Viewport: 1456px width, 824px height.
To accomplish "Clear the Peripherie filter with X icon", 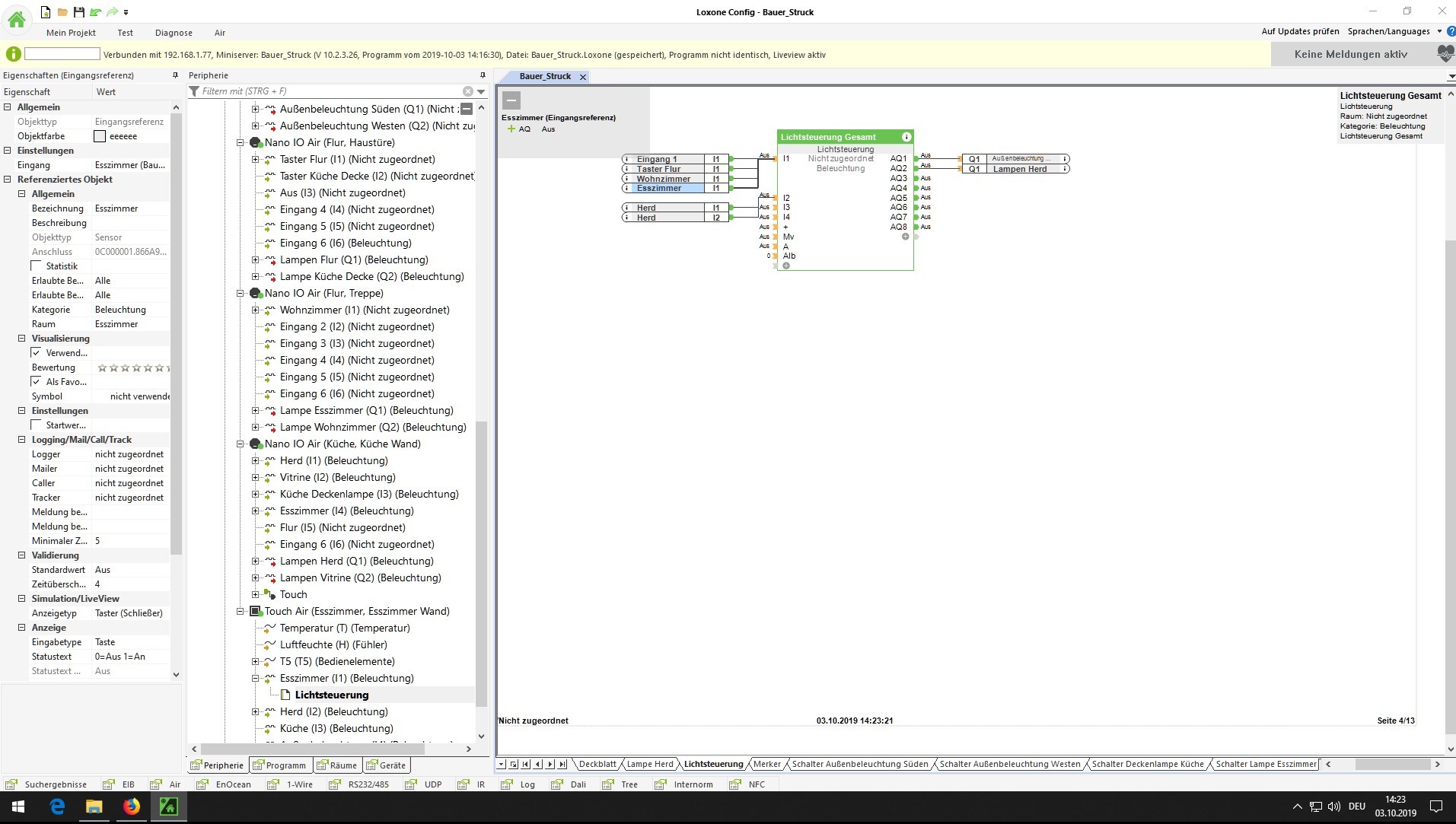I will pos(468,91).
